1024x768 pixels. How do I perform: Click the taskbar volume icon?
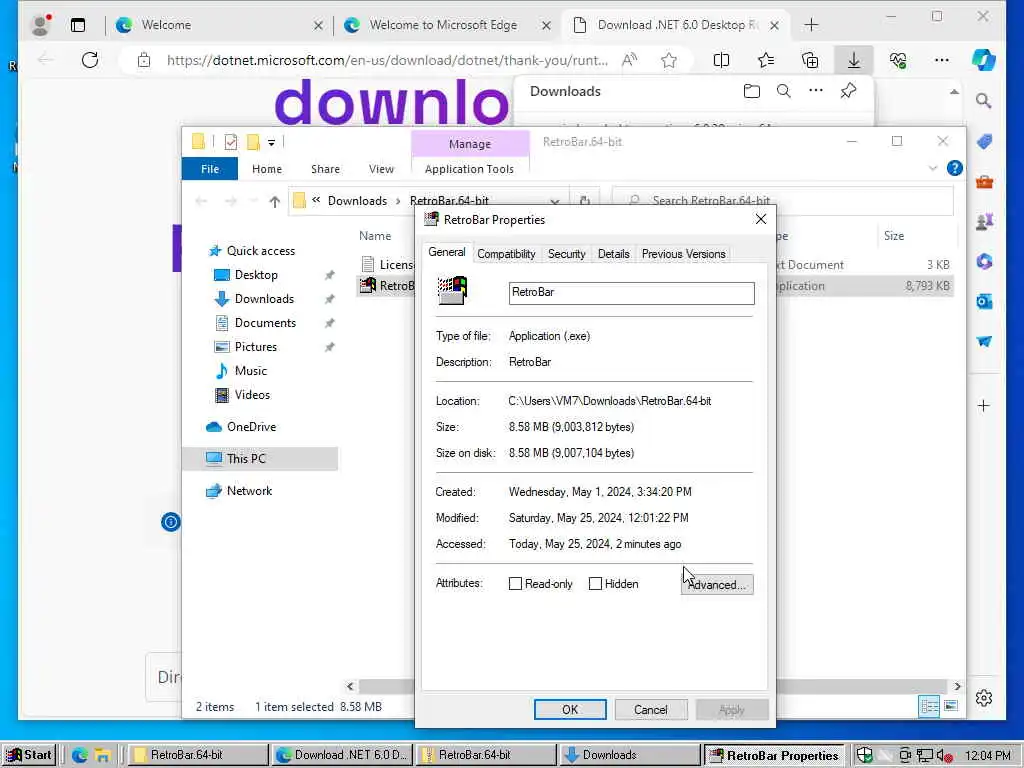point(943,756)
